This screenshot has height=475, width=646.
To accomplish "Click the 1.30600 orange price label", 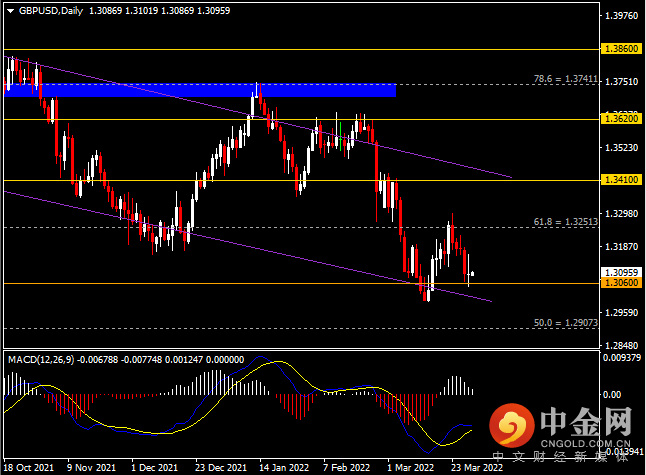I will tap(622, 283).
